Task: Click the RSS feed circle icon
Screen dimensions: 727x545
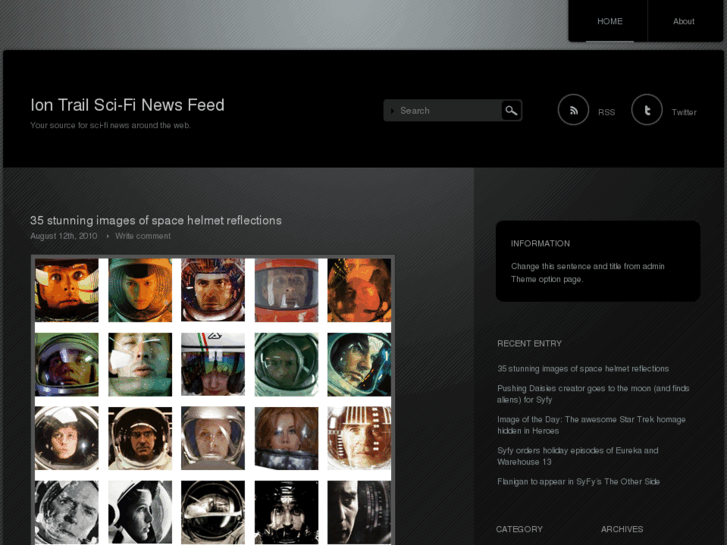Action: (x=573, y=110)
